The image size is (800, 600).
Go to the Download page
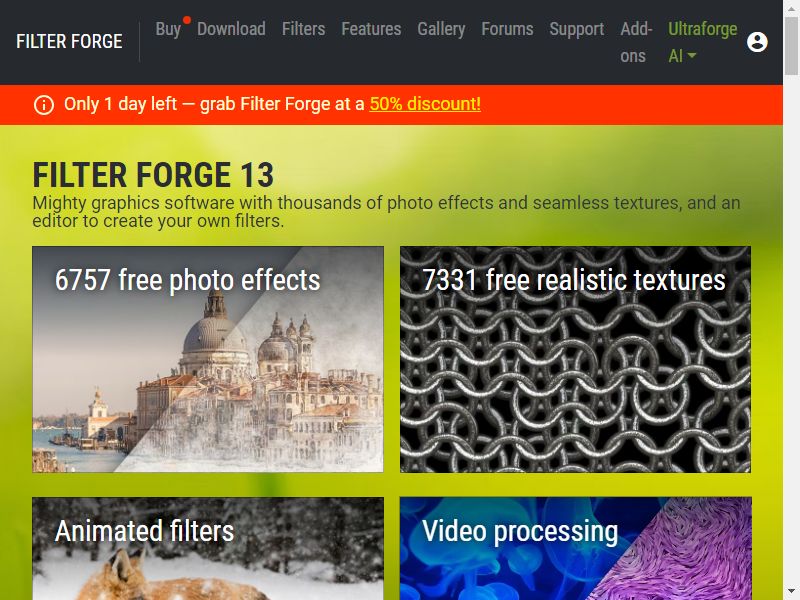(231, 29)
